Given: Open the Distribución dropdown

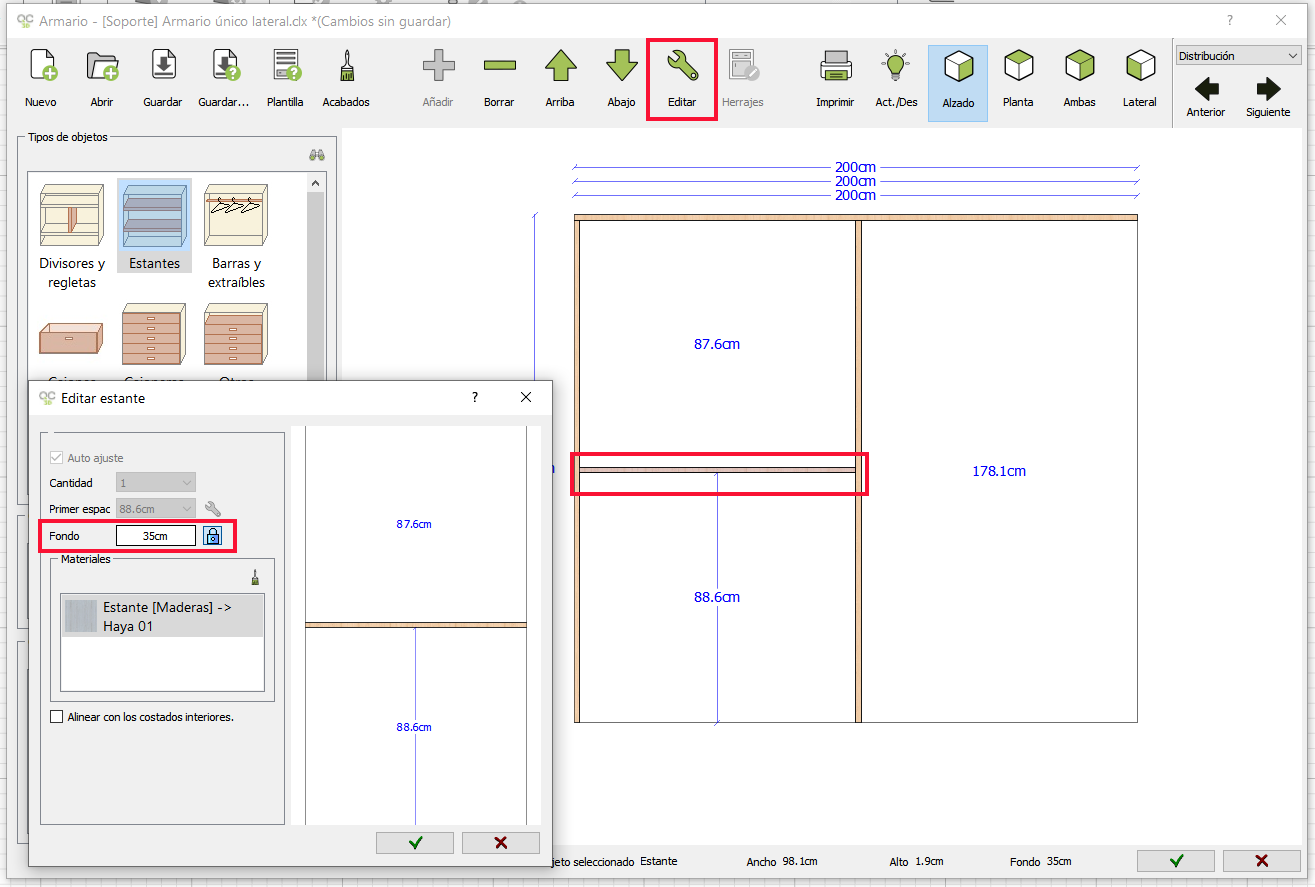Looking at the screenshot, I should (x=1238, y=56).
